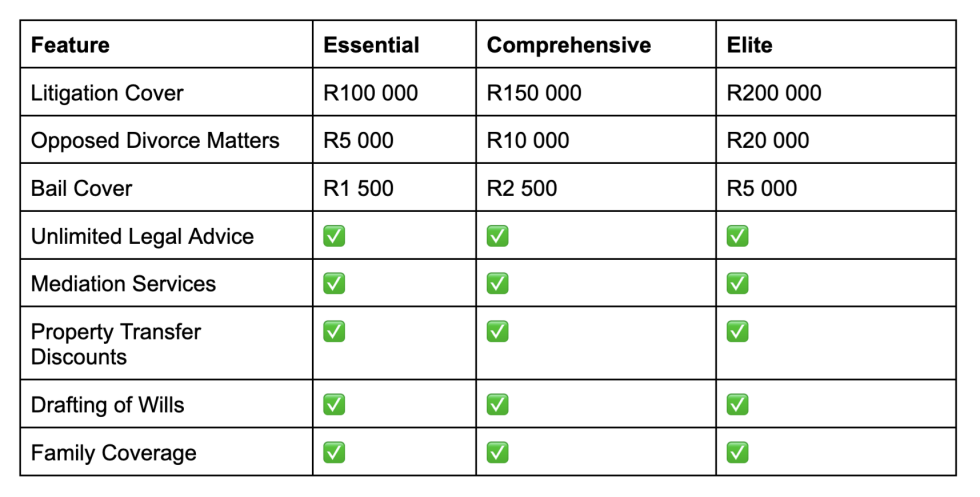Click the R10 000 Opposed Divorce Matters cell
The height and width of the screenshot is (497, 980).
coord(596,140)
